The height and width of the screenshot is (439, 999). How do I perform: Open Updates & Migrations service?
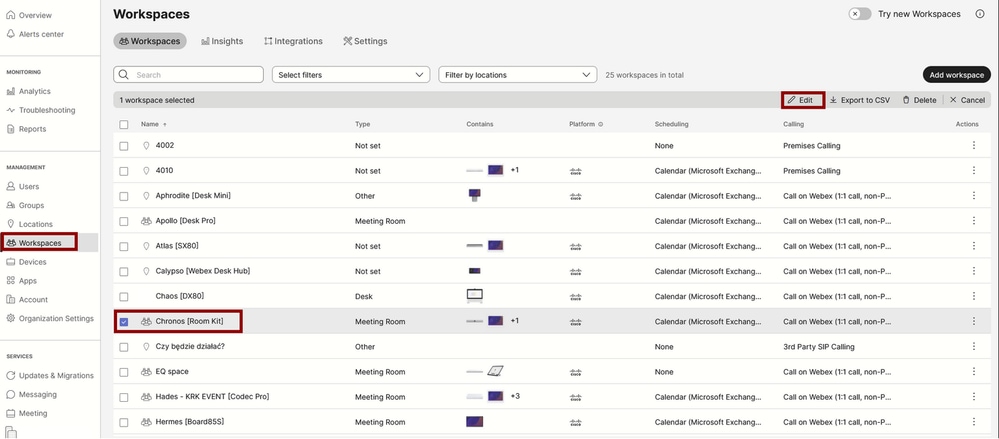pos(50,375)
